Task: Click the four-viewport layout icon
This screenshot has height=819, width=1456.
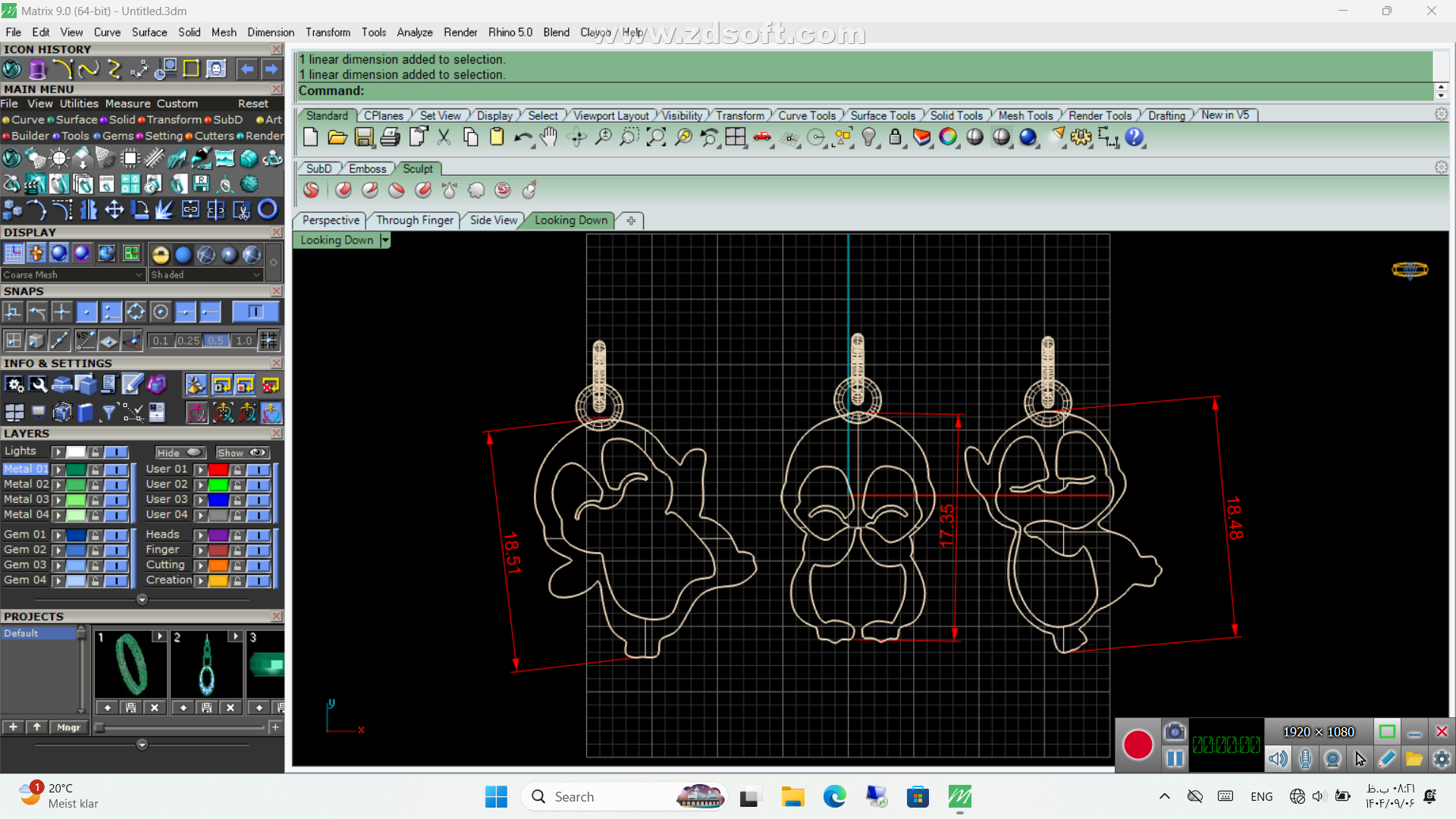Action: (736, 137)
